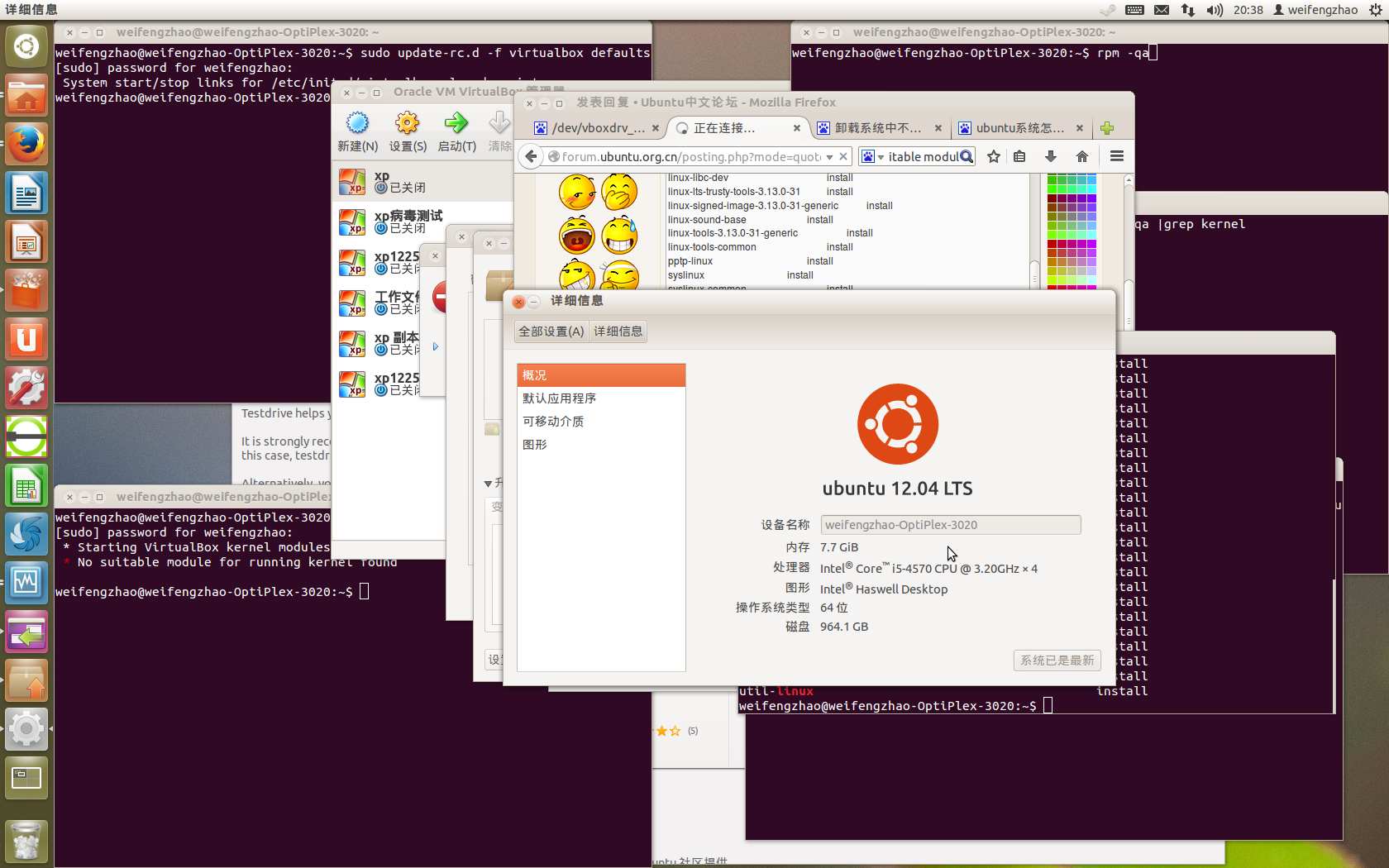Viewport: 1389px width, 868px height.
Task: Select 图形 in details sidebar
Action: [x=601, y=445]
